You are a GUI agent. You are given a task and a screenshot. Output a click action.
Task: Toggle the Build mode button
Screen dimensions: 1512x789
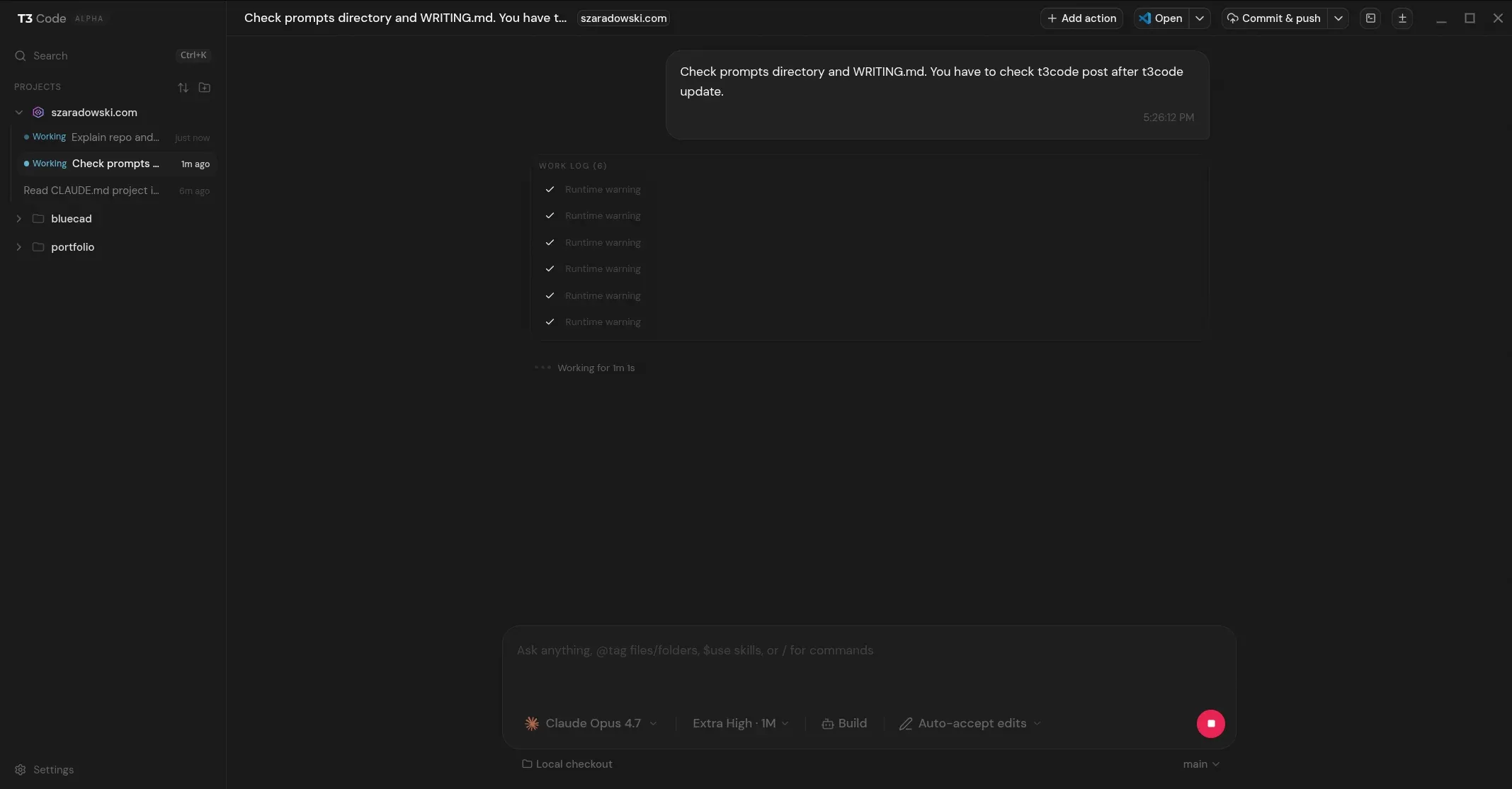(844, 724)
